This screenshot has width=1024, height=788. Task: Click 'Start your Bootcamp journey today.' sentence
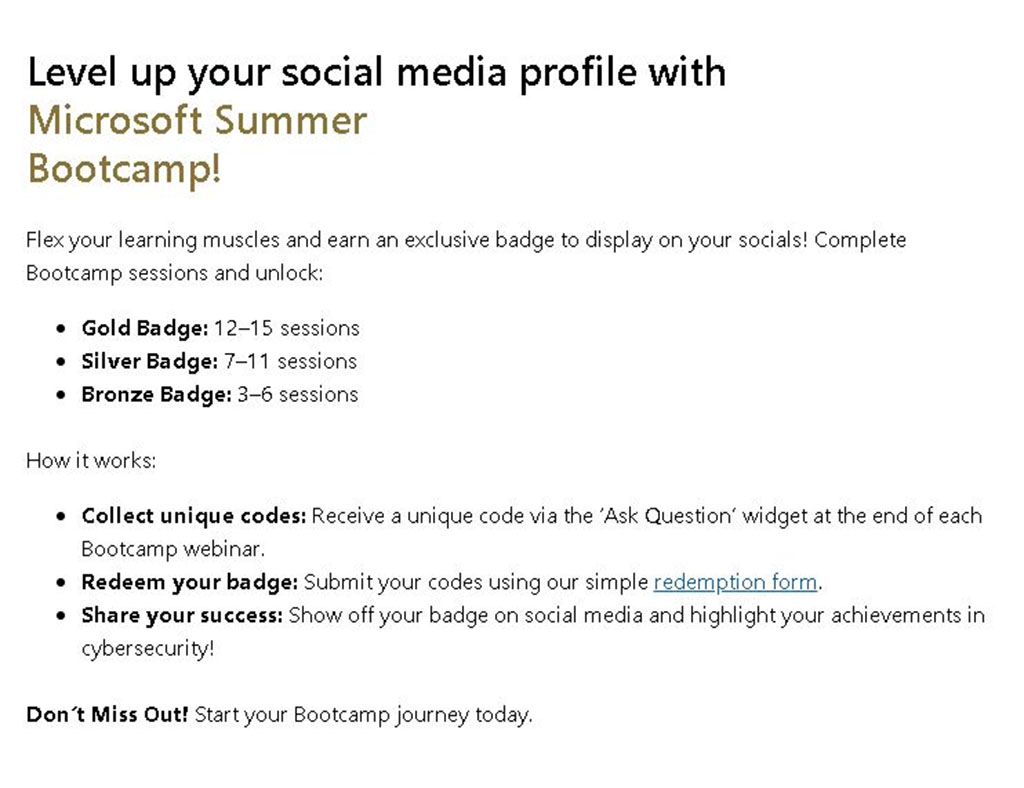coord(364,715)
